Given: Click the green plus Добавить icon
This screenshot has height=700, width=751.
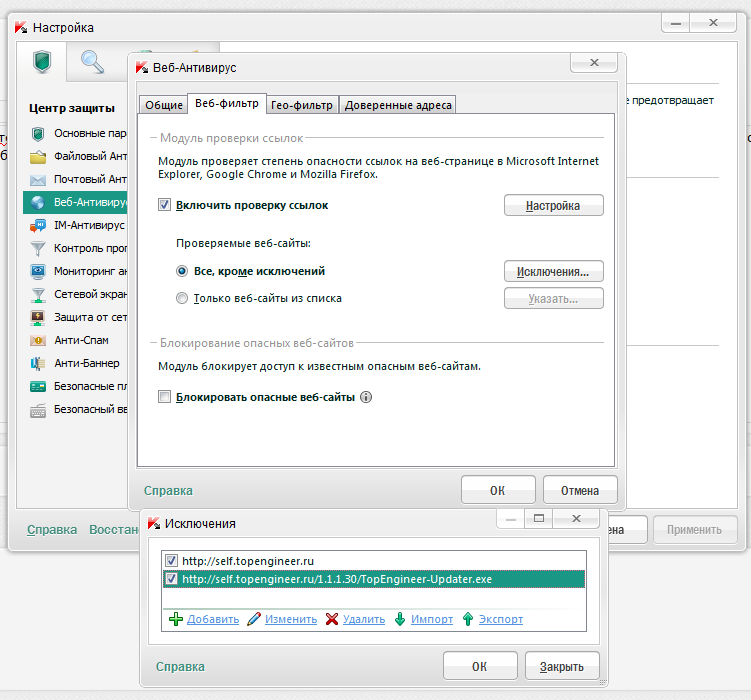Looking at the screenshot, I should [176, 619].
